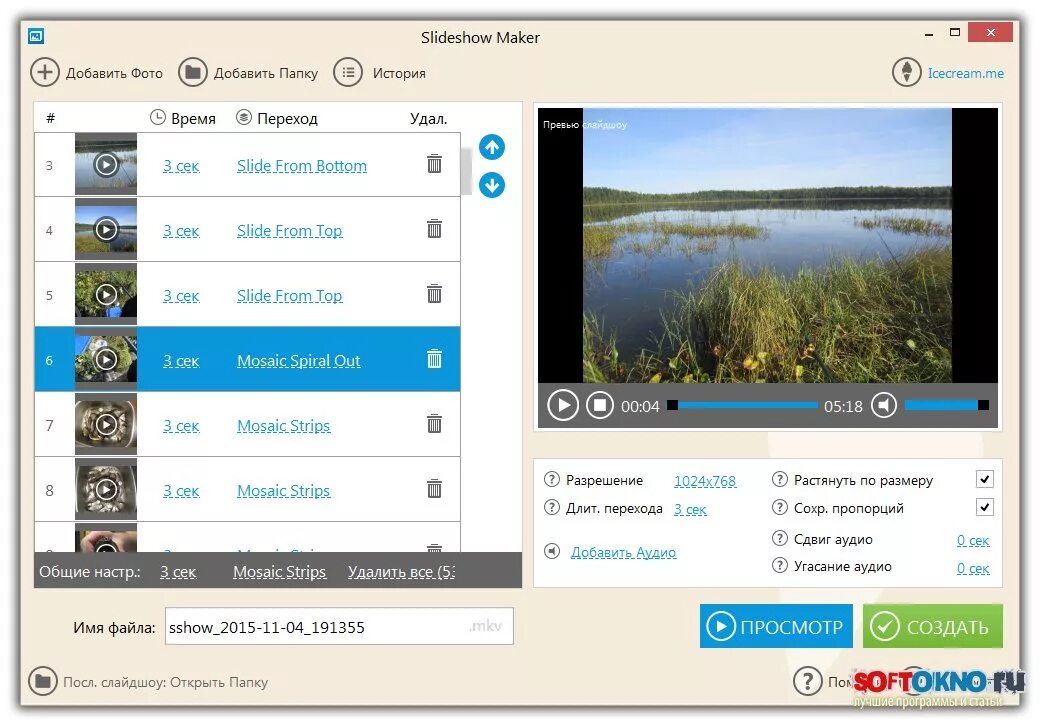1040x726 pixels.
Task: Mute preview with speaker icon
Action: 883,405
